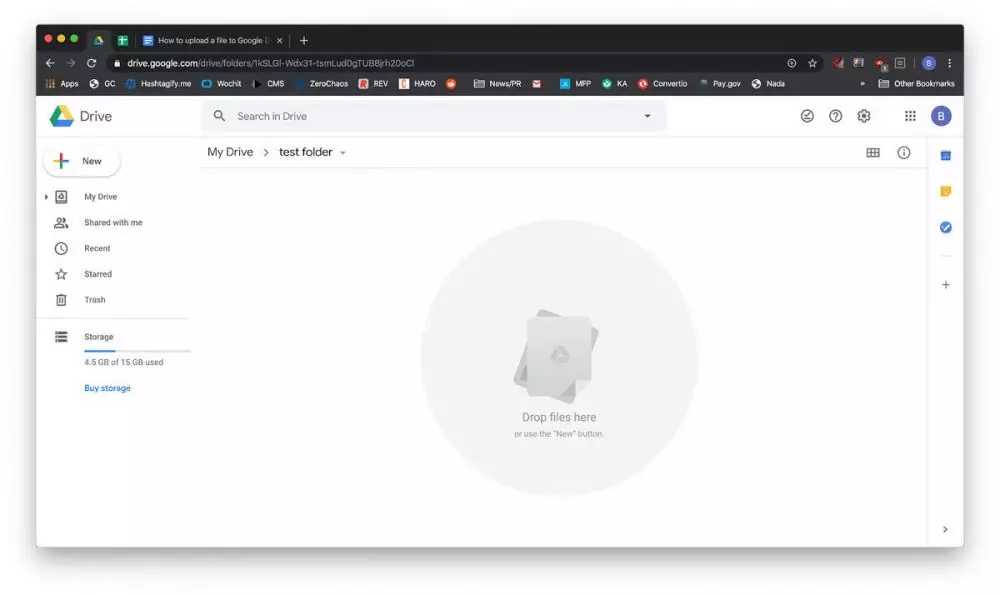Select the Starred sidebar item
This screenshot has width=1000, height=595.
95,273
